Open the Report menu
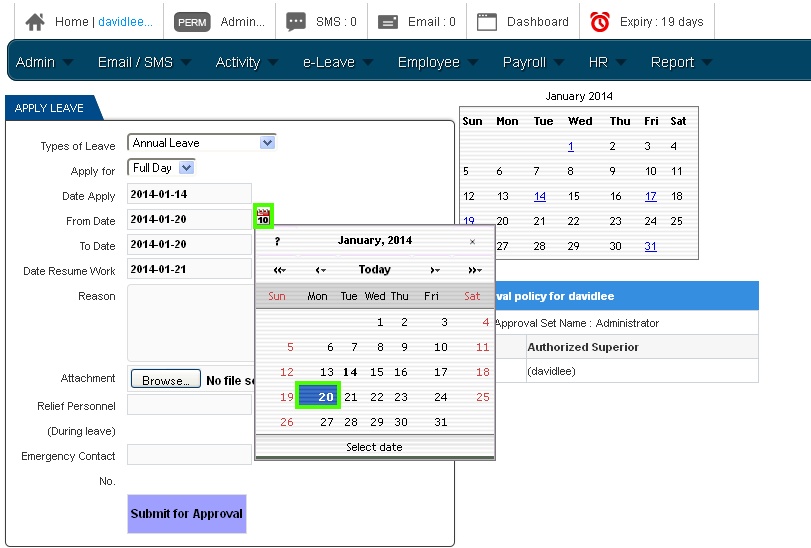Screen dimensions: 811x548 (681, 62)
